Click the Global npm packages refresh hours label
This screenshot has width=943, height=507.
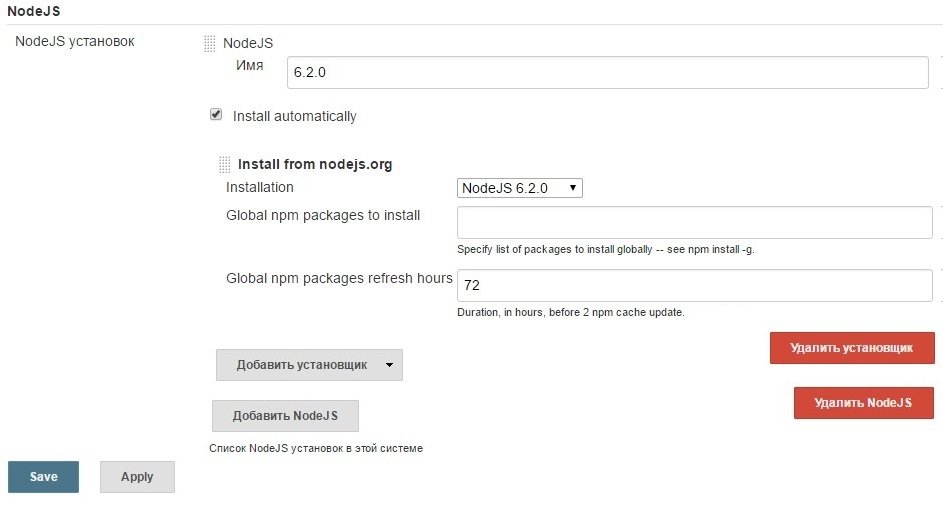(x=339, y=278)
